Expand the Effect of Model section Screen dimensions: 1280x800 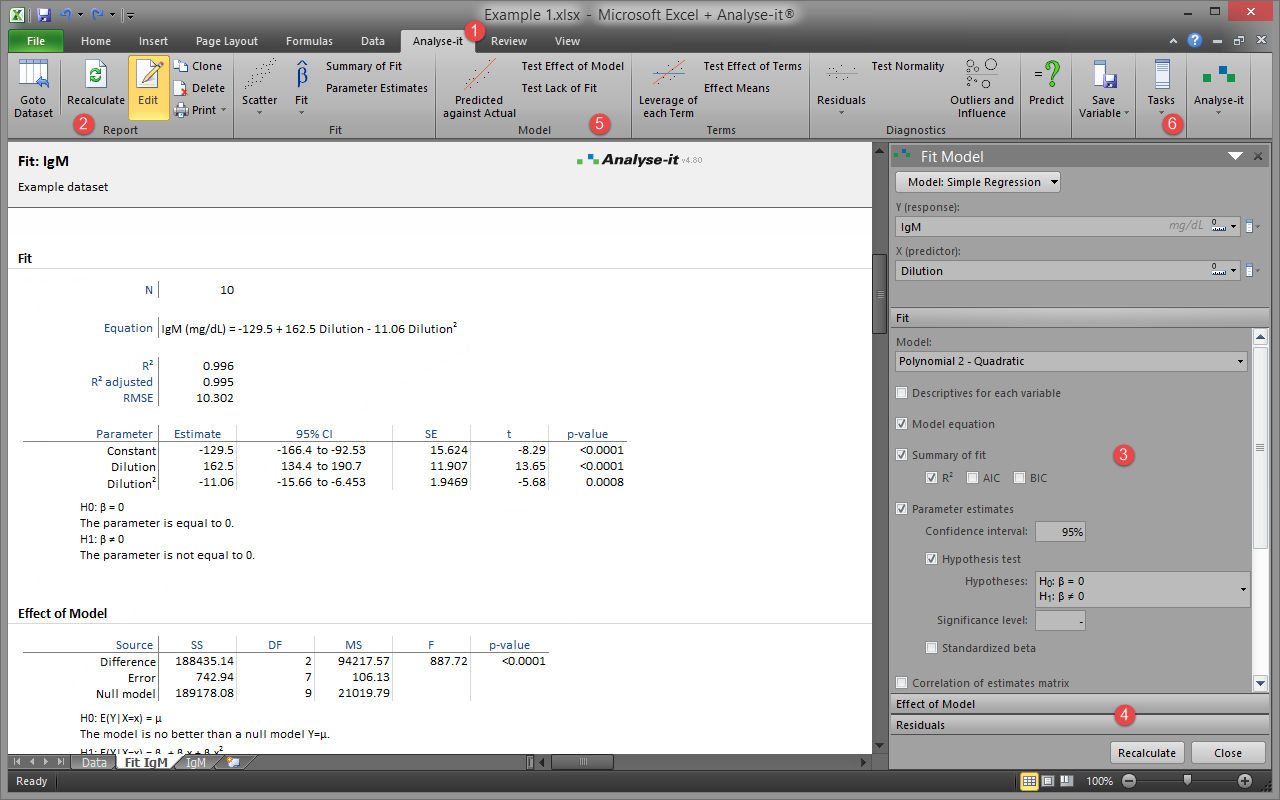(1079, 704)
